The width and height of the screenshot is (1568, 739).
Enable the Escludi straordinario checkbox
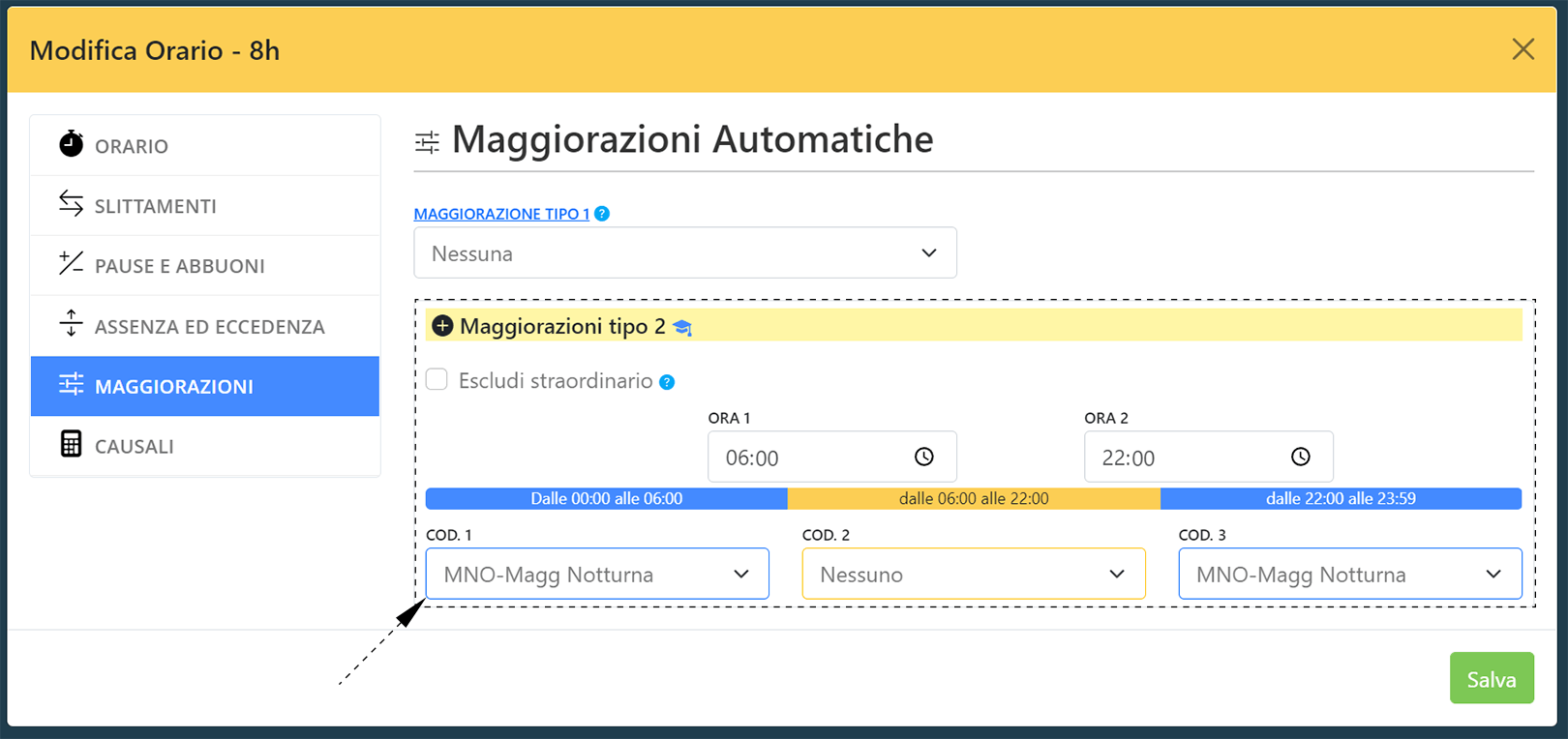pyautogui.click(x=437, y=379)
